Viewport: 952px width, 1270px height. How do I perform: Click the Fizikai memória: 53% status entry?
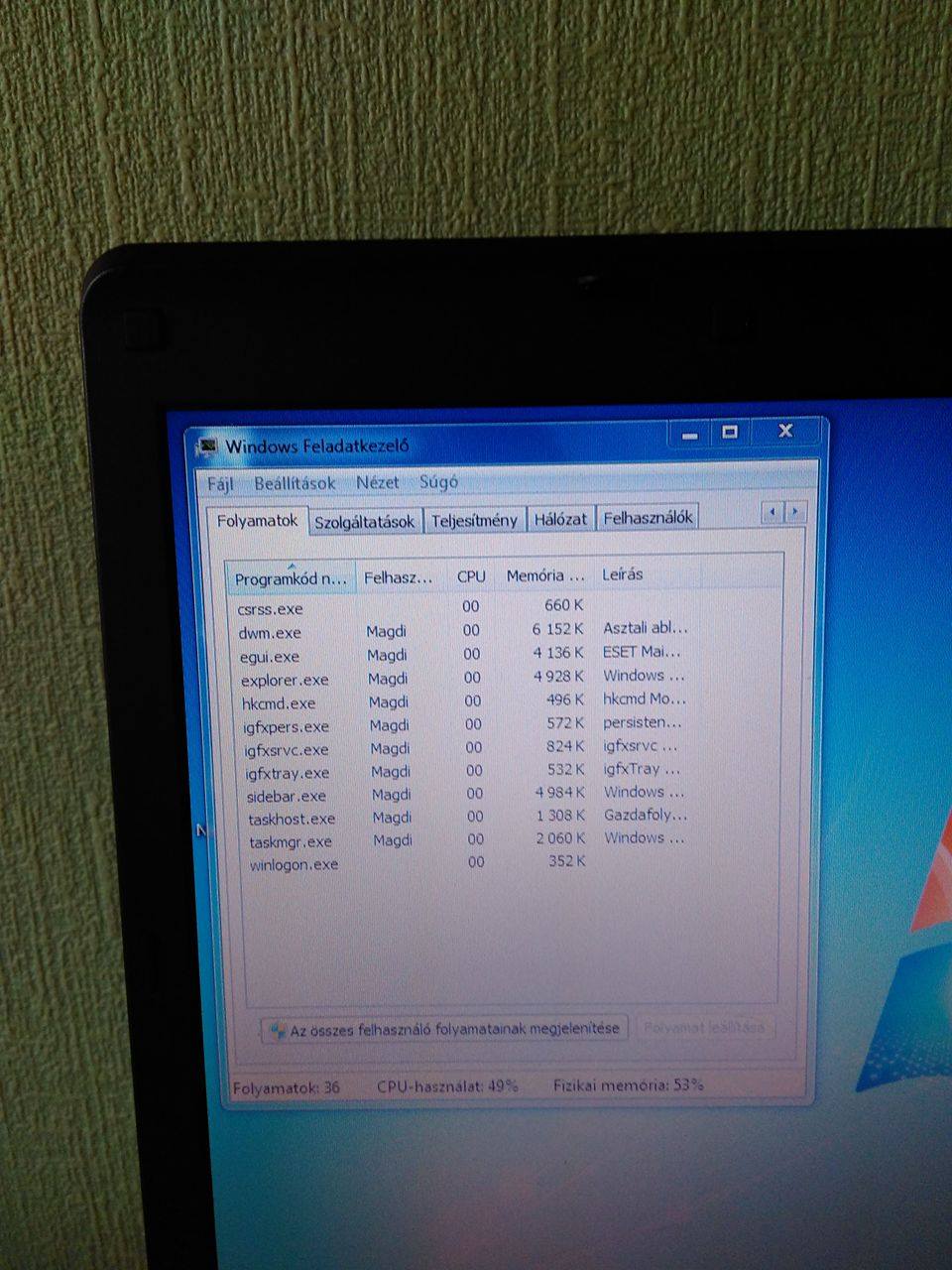coord(629,1084)
